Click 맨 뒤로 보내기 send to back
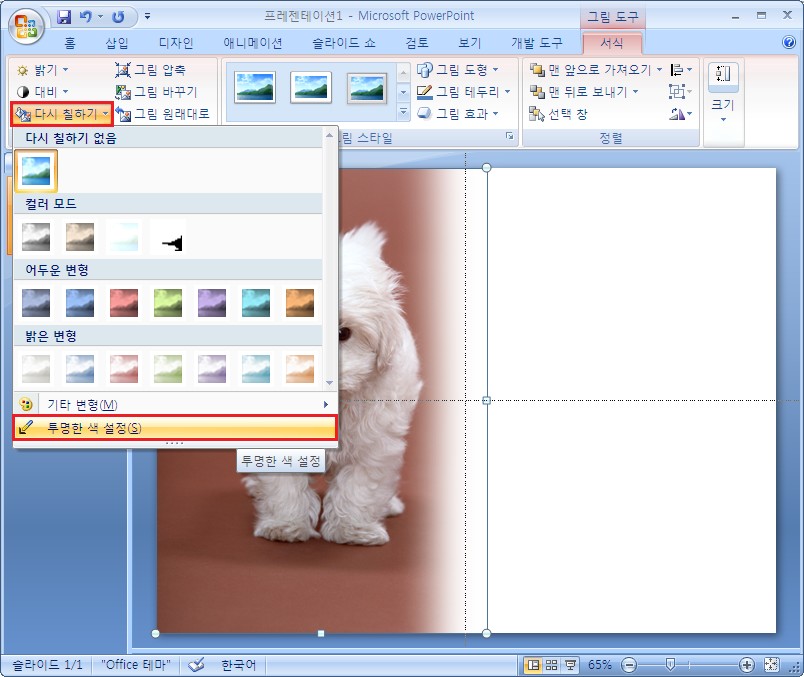 [x=585, y=92]
